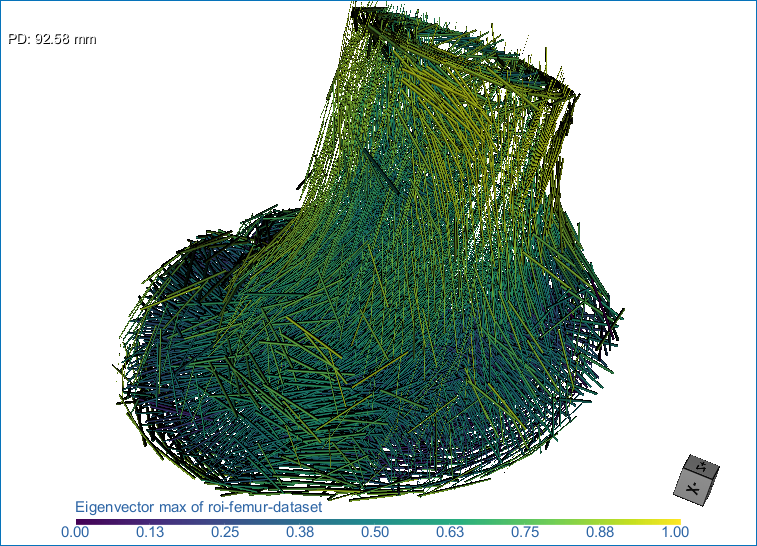This screenshot has width=757, height=546.
Task: Click the 0.88 colorbar tick label
Action: point(604,532)
